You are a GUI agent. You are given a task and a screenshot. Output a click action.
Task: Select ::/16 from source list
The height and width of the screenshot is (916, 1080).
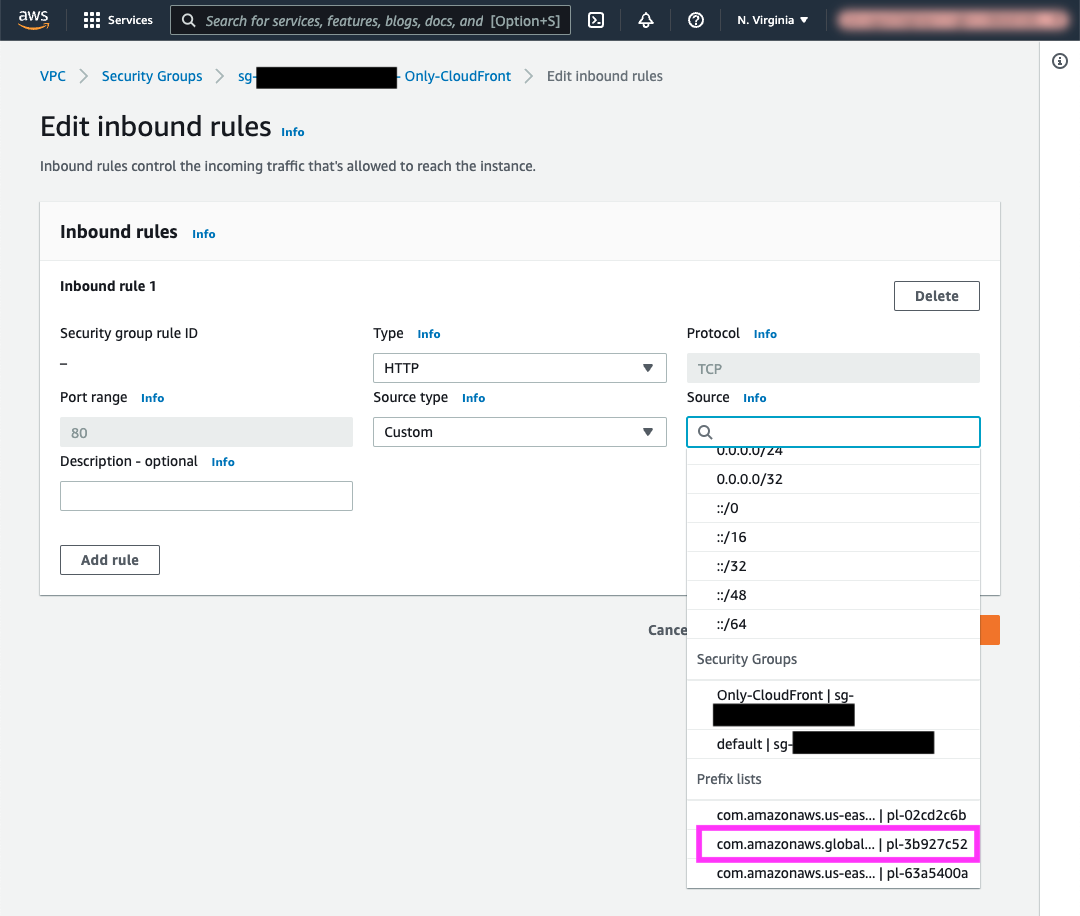coord(833,537)
